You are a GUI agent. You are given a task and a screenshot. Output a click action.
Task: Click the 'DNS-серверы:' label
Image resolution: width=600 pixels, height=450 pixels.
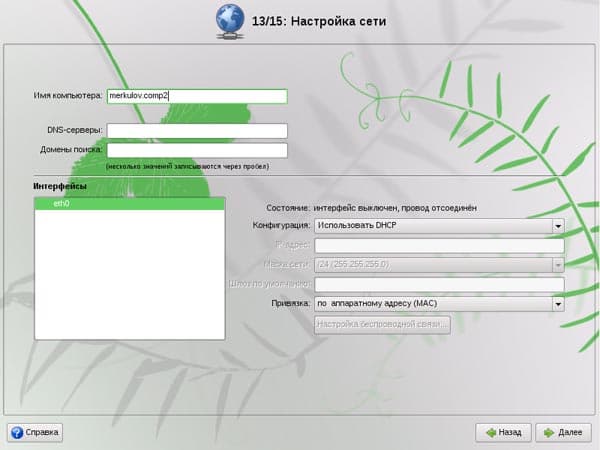pos(75,130)
